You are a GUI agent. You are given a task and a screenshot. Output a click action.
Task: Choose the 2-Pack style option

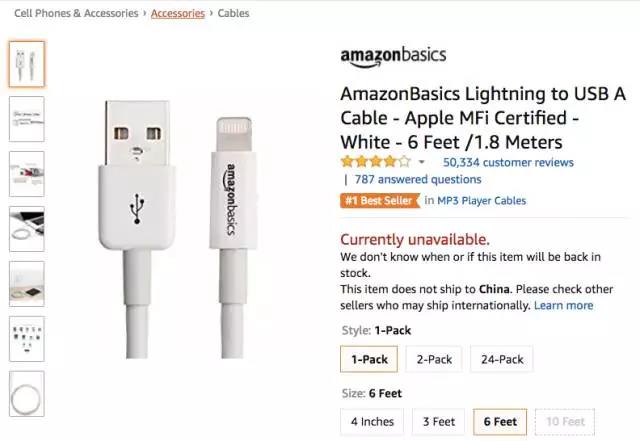click(434, 358)
